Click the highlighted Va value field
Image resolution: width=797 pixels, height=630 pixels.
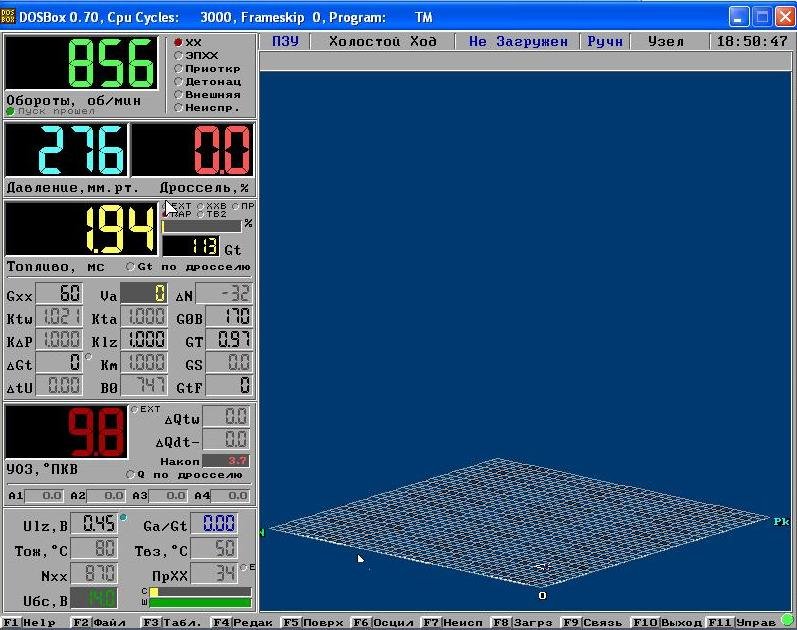(144, 295)
